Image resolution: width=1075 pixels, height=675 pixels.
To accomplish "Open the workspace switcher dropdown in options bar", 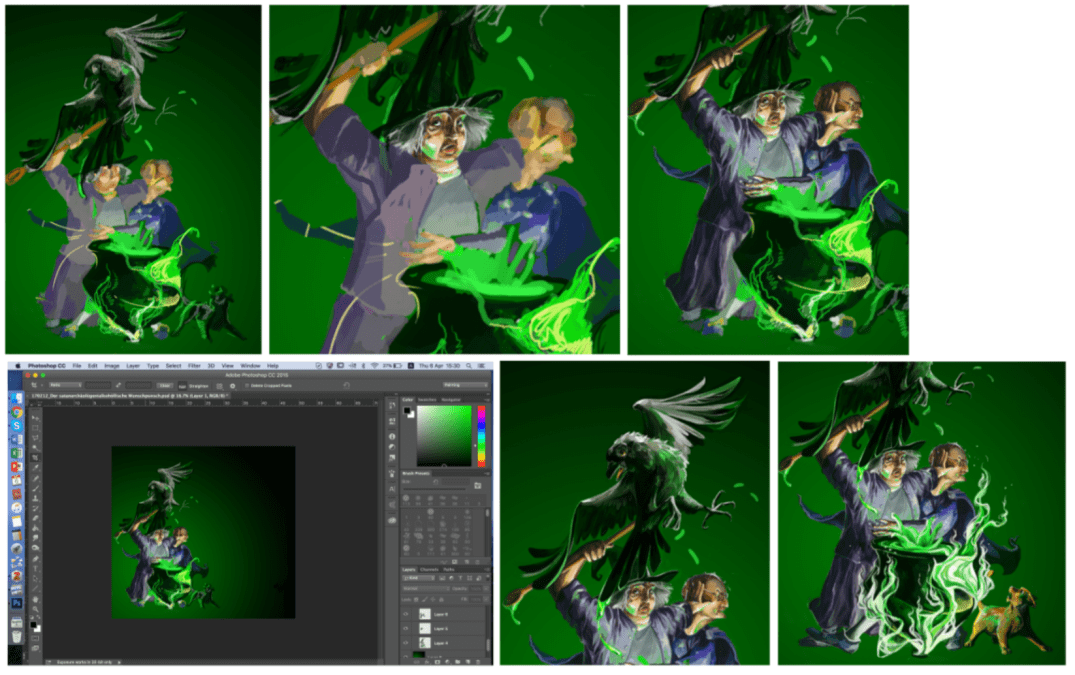I will [463, 385].
